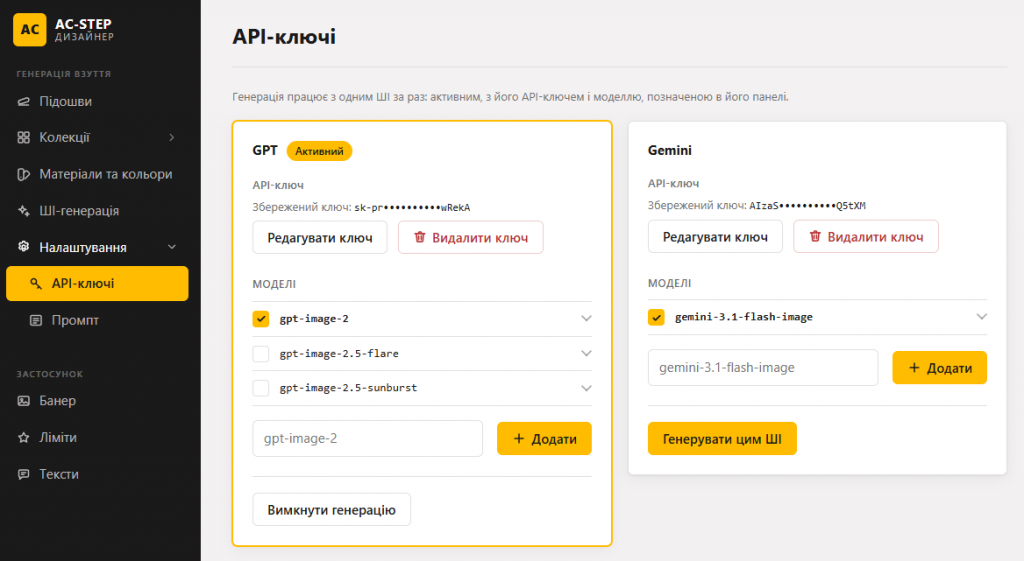Go to the ШІ-генерація page
The height and width of the screenshot is (561, 1024).
tap(97, 211)
